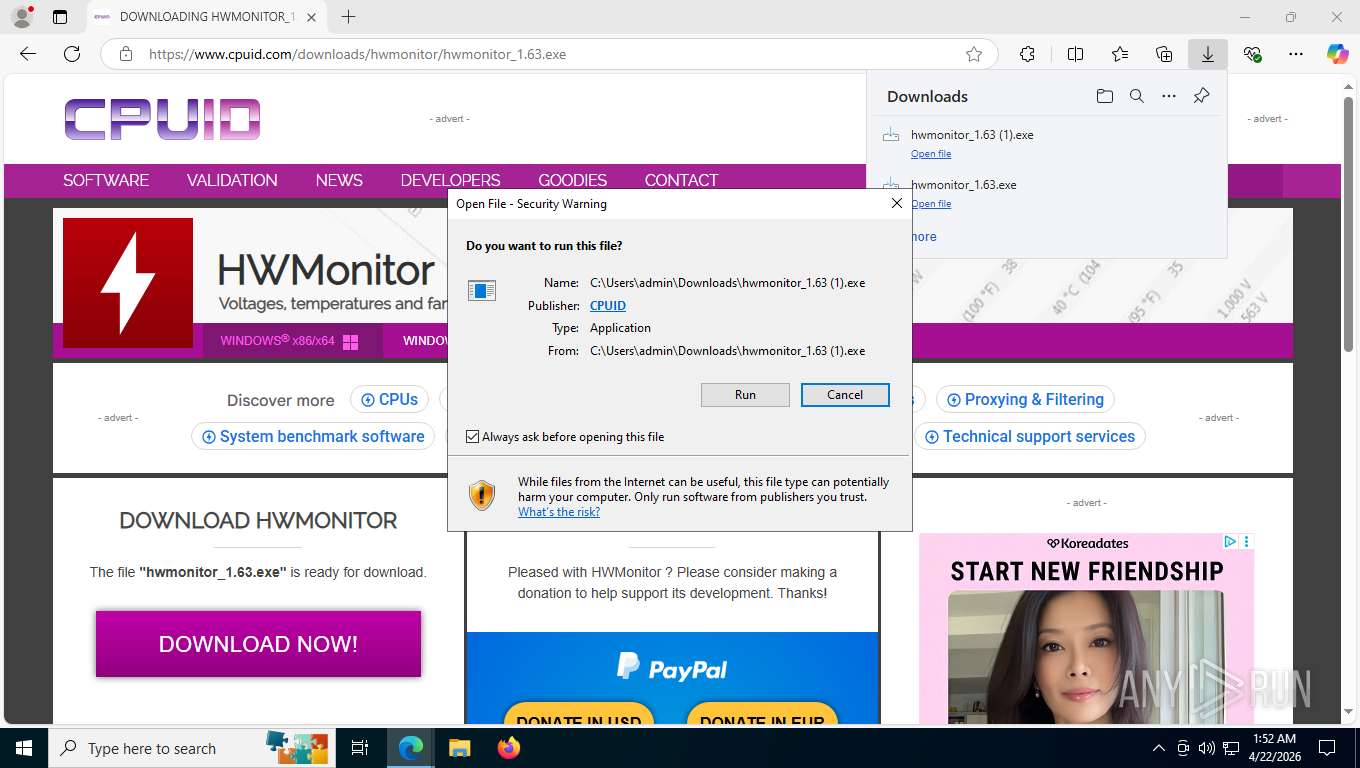The image size is (1360, 768).
Task: Open Favorites list icon
Action: pos(1120,54)
